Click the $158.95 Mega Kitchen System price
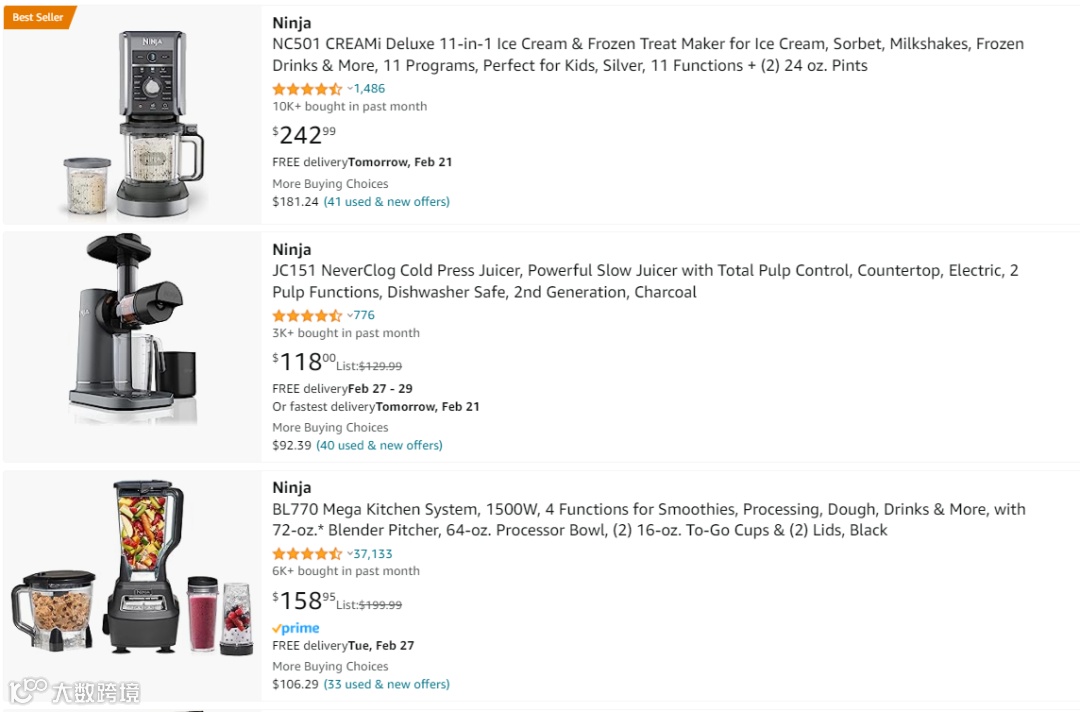Image resolution: width=1080 pixels, height=712 pixels. pyautogui.click(x=304, y=601)
